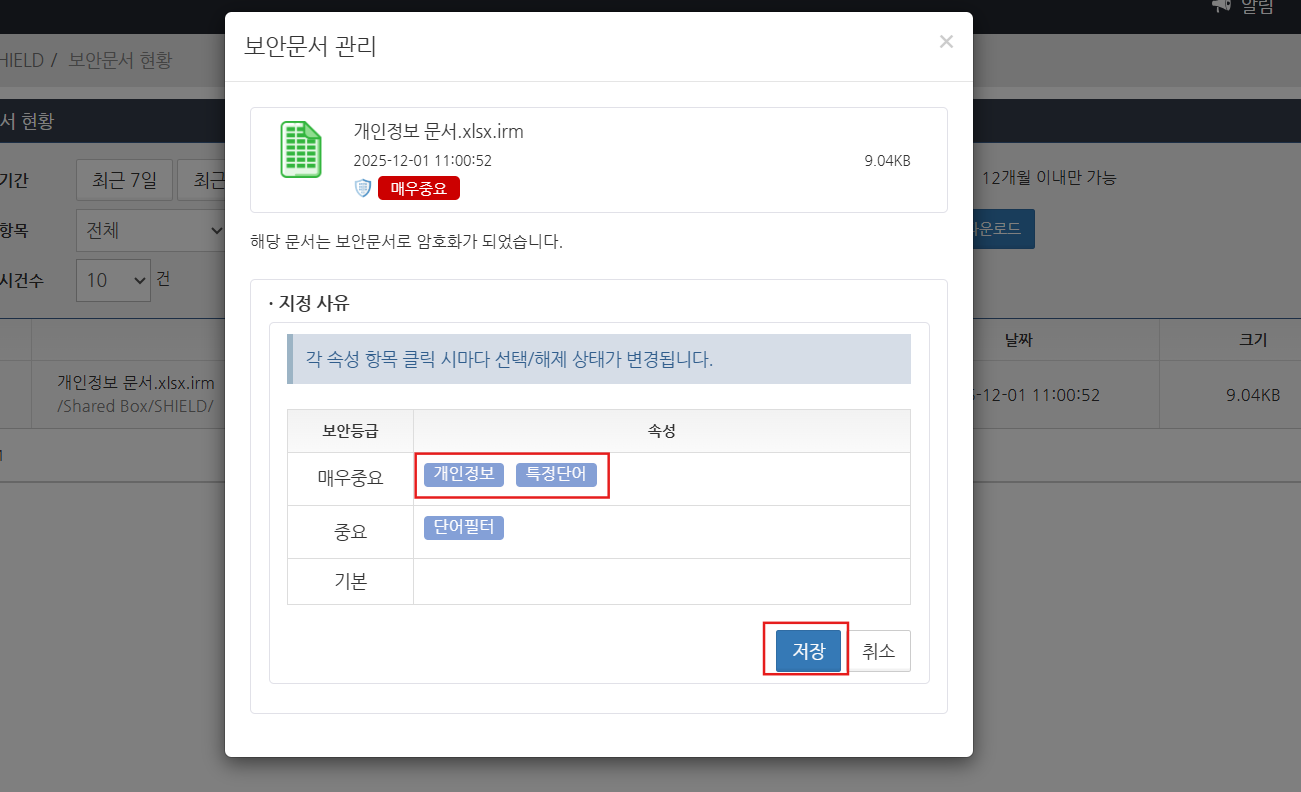The height and width of the screenshot is (792, 1301).
Task: Sort by the 크기 column header
Action: pyautogui.click(x=1252, y=340)
